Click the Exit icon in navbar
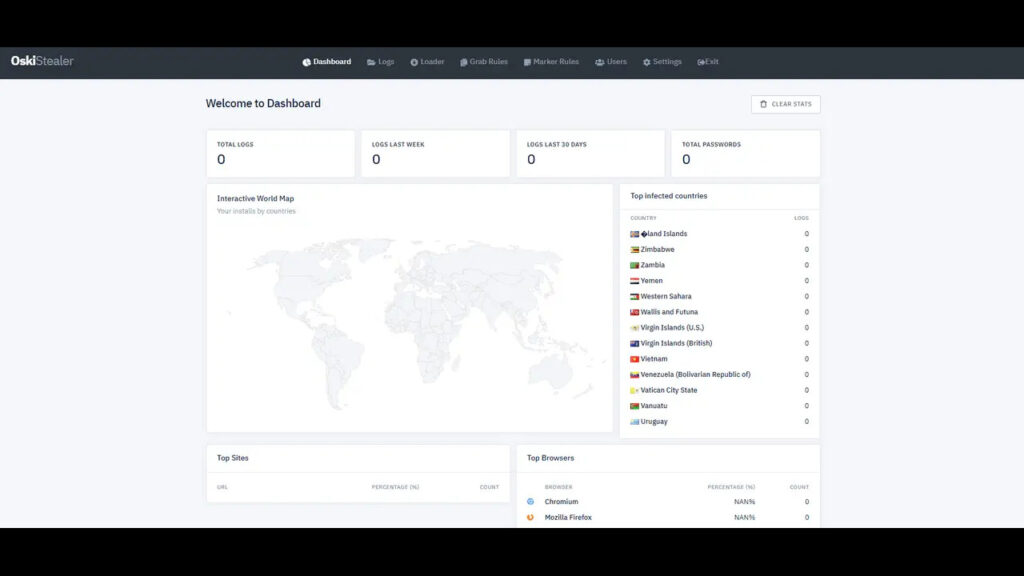The height and width of the screenshot is (576, 1024). tap(701, 62)
